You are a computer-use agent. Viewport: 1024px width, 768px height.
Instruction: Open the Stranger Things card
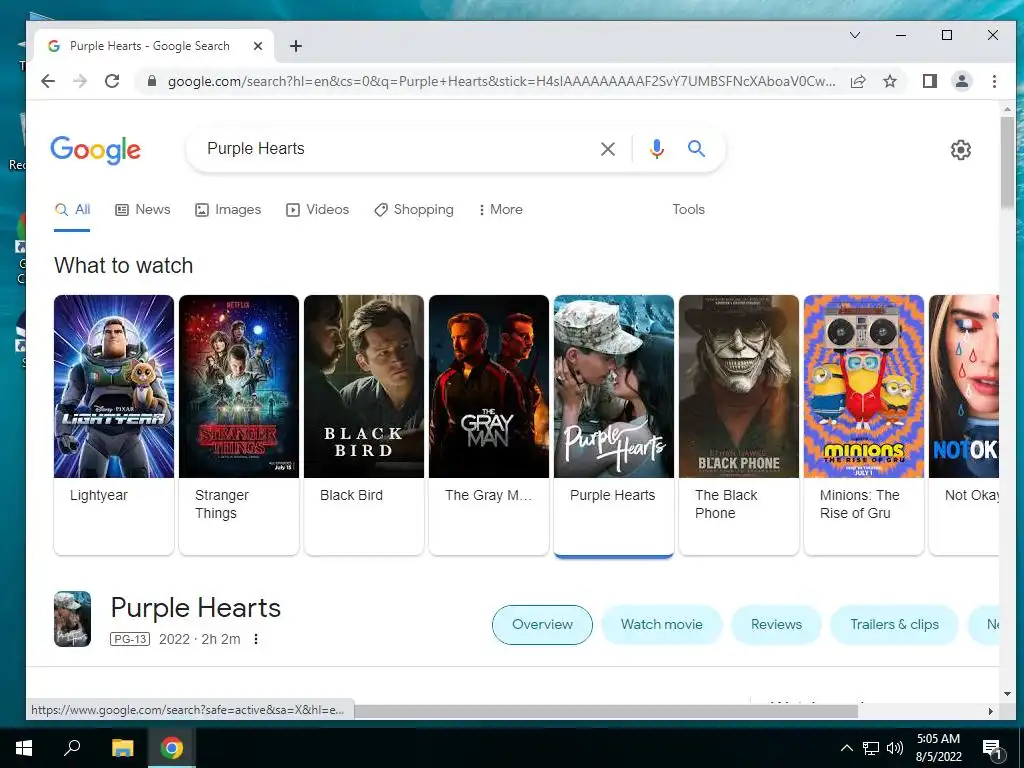pos(238,424)
